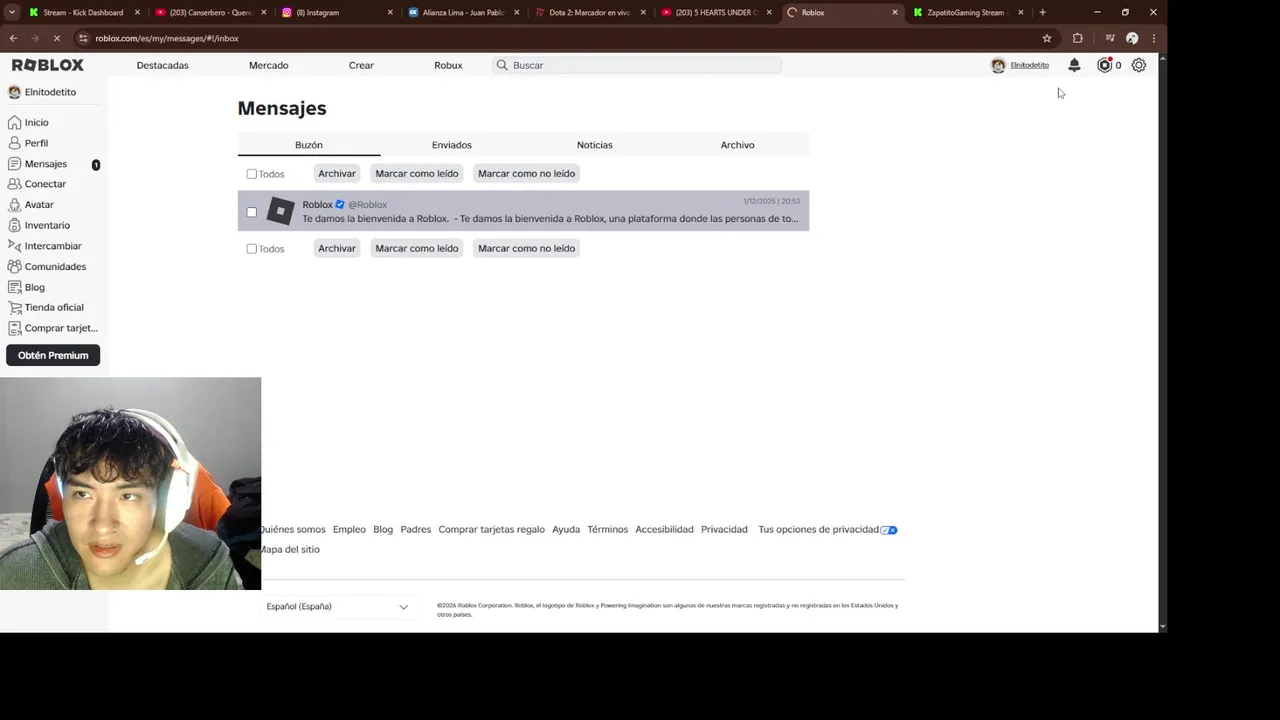This screenshot has height=720, width=1280.
Task: Open Chrome profile avatar icon
Action: pos(1132,38)
